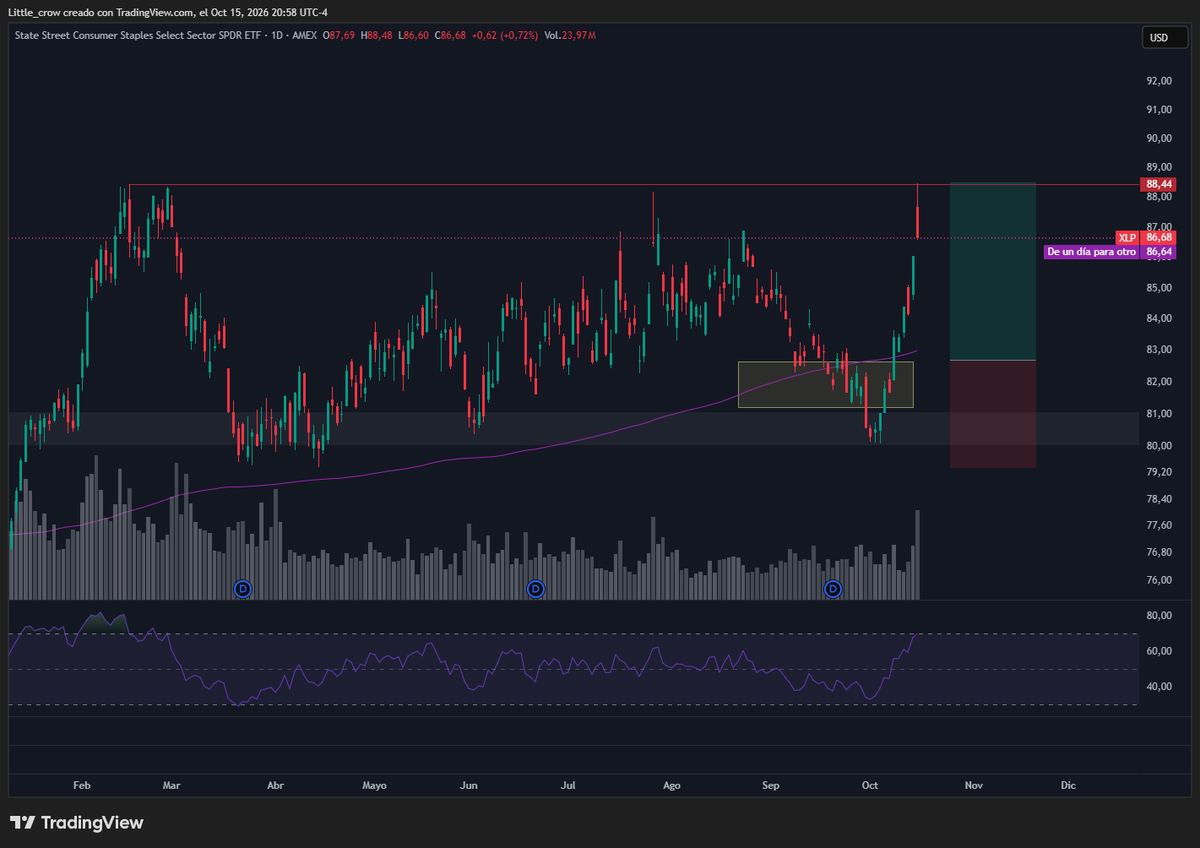
Task: Click the Abr label on time axis
Action: [x=276, y=786]
